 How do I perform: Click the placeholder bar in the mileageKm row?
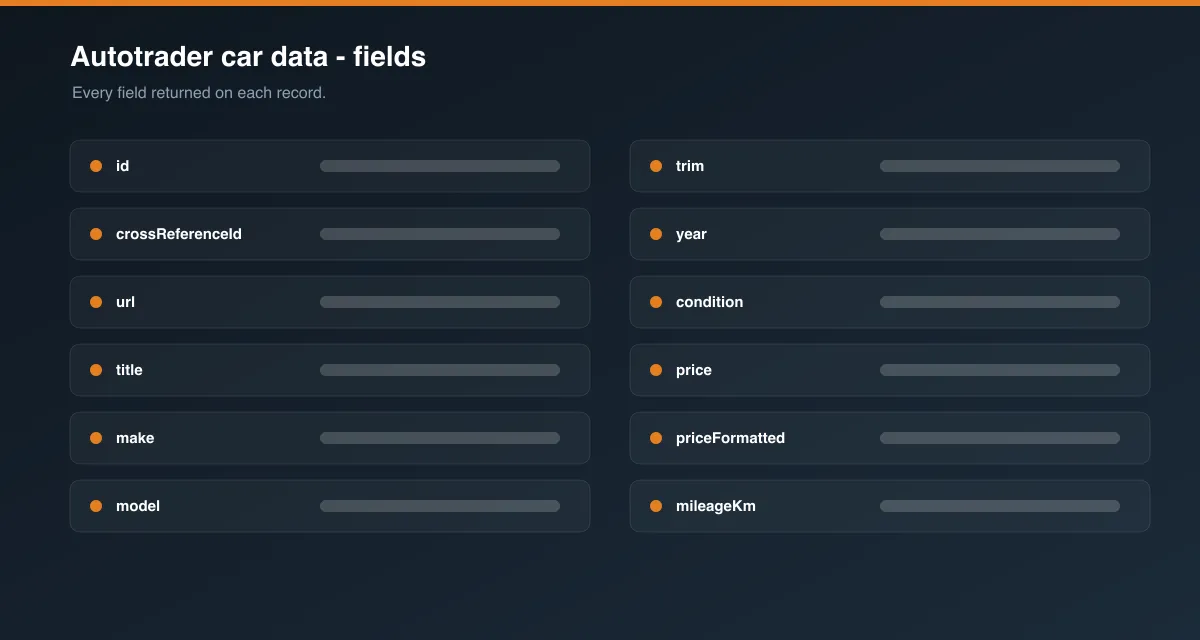pyautogui.click(x=1000, y=506)
